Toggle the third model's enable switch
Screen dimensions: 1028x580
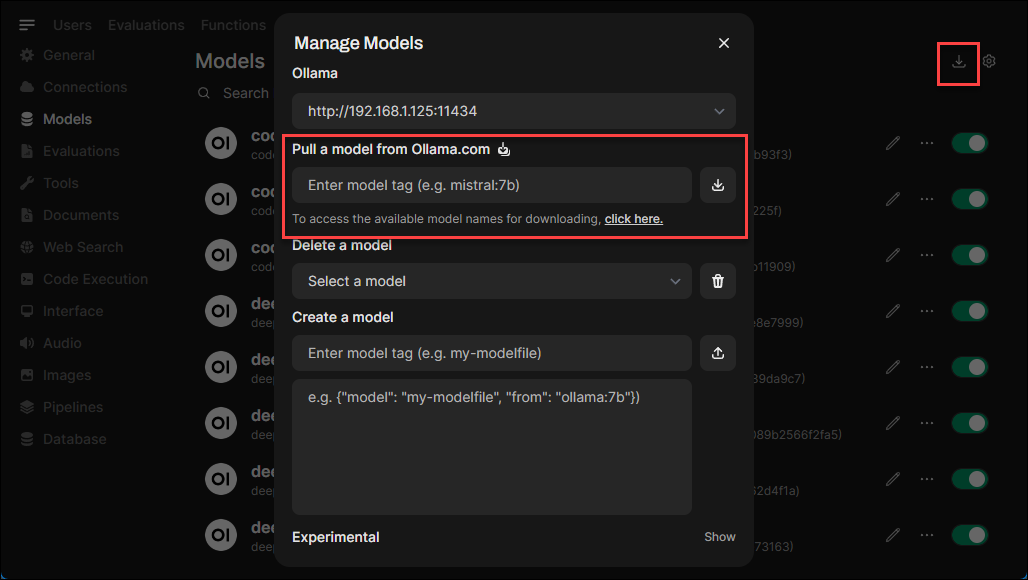[x=969, y=256]
